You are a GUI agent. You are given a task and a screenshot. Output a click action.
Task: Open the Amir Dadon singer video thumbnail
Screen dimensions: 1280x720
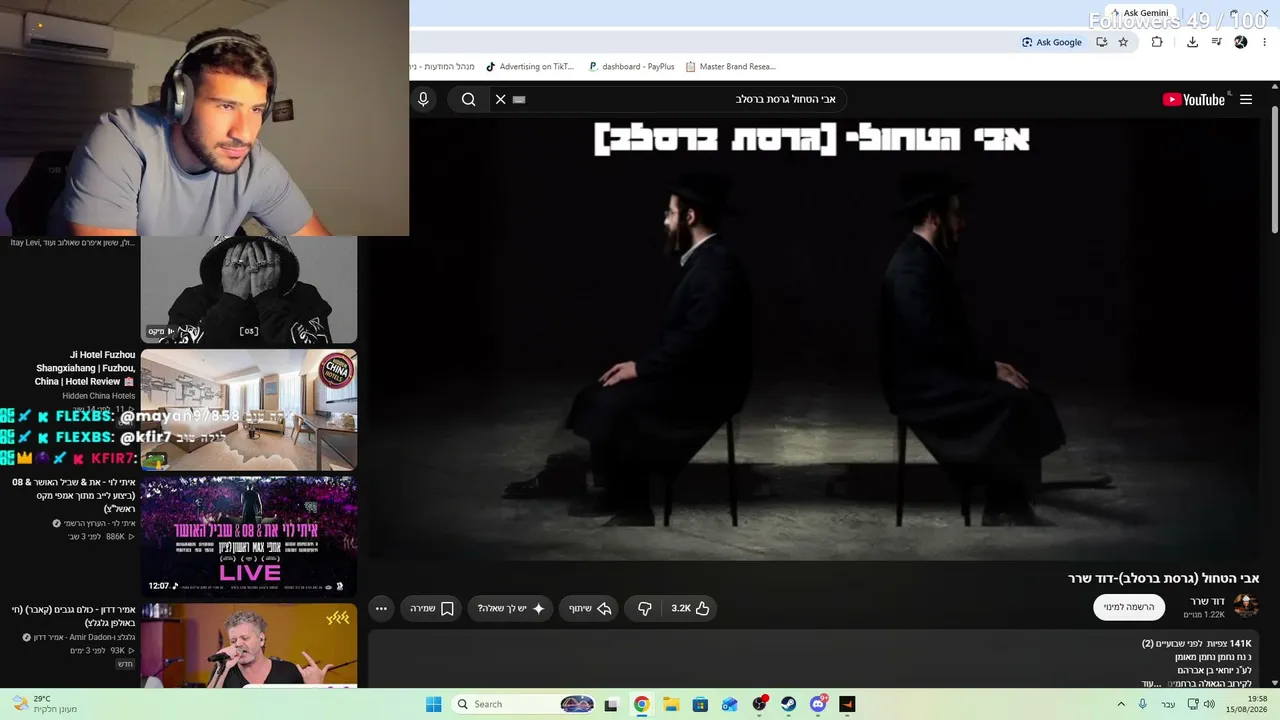[x=249, y=645]
